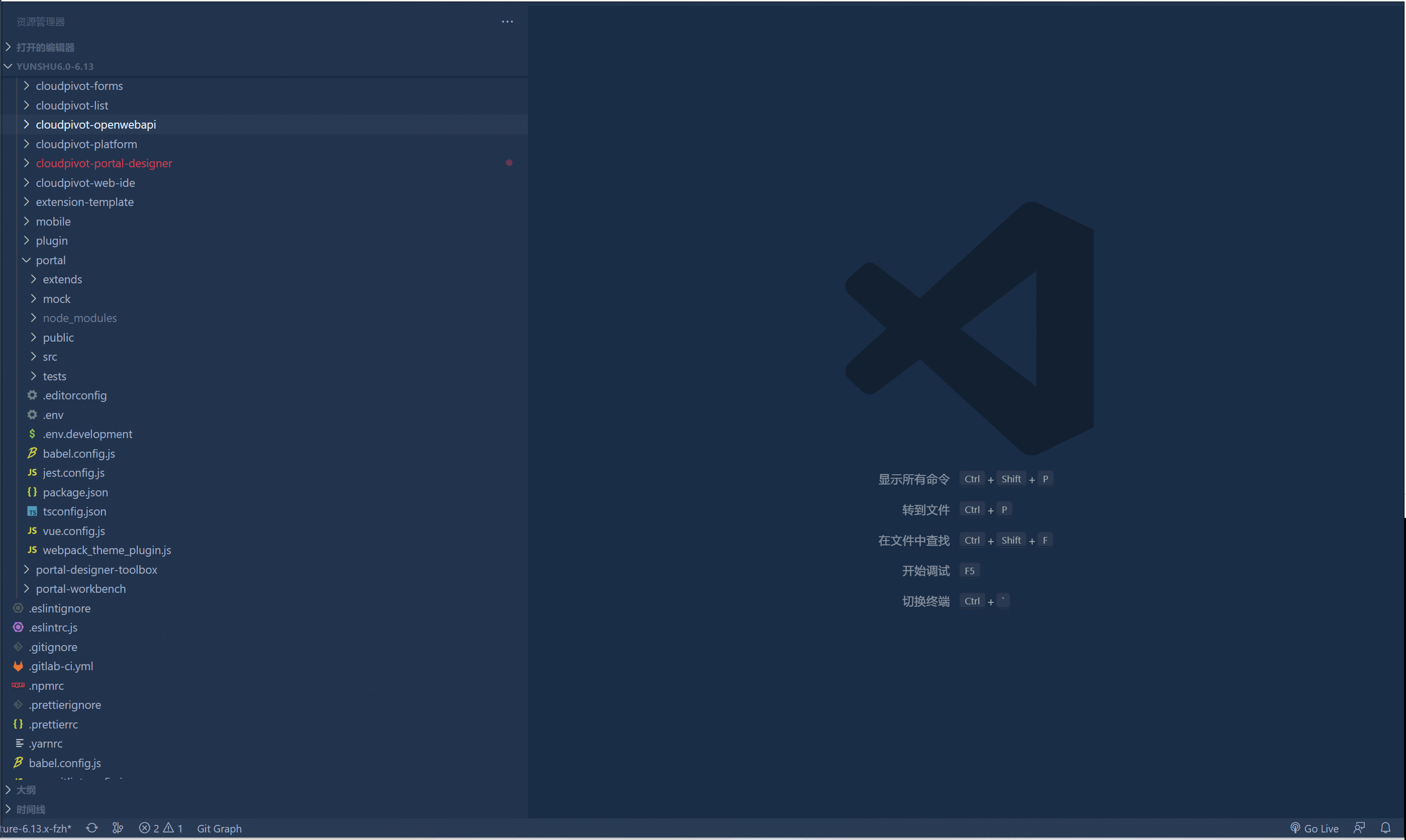The width and height of the screenshot is (1406, 840).
Task: Click the TS icon of tsconfig.json
Action: [32, 511]
